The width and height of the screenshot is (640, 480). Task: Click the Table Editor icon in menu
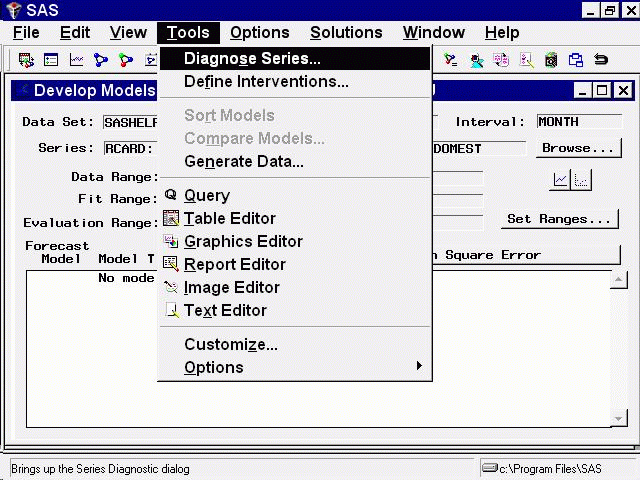(171, 218)
